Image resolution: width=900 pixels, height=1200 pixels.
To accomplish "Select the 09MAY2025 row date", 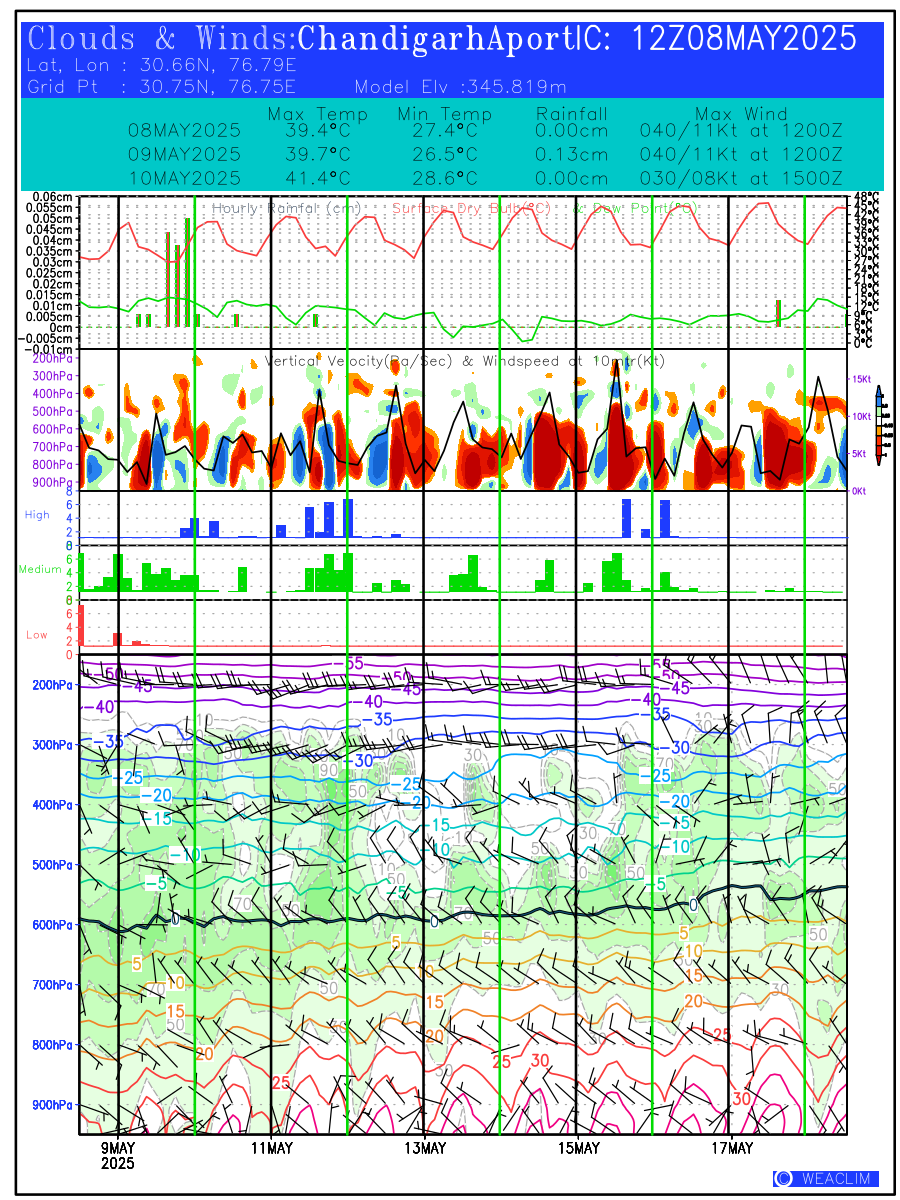I will [185, 155].
